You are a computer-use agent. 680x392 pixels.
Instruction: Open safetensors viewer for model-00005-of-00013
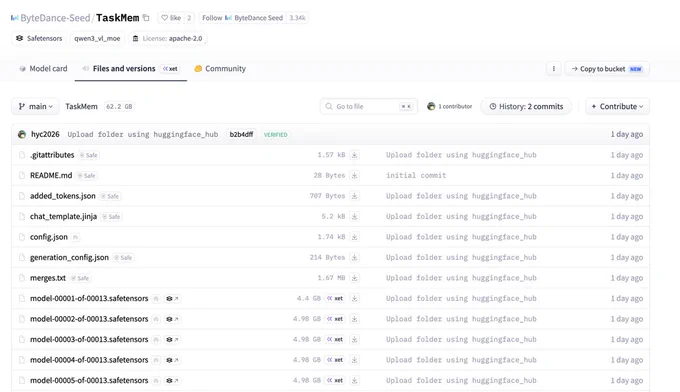(x=172, y=380)
